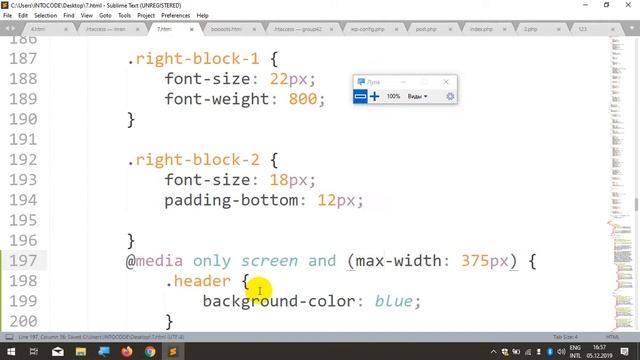
Task: Click the .right-block-1 selector text
Action: point(193,59)
